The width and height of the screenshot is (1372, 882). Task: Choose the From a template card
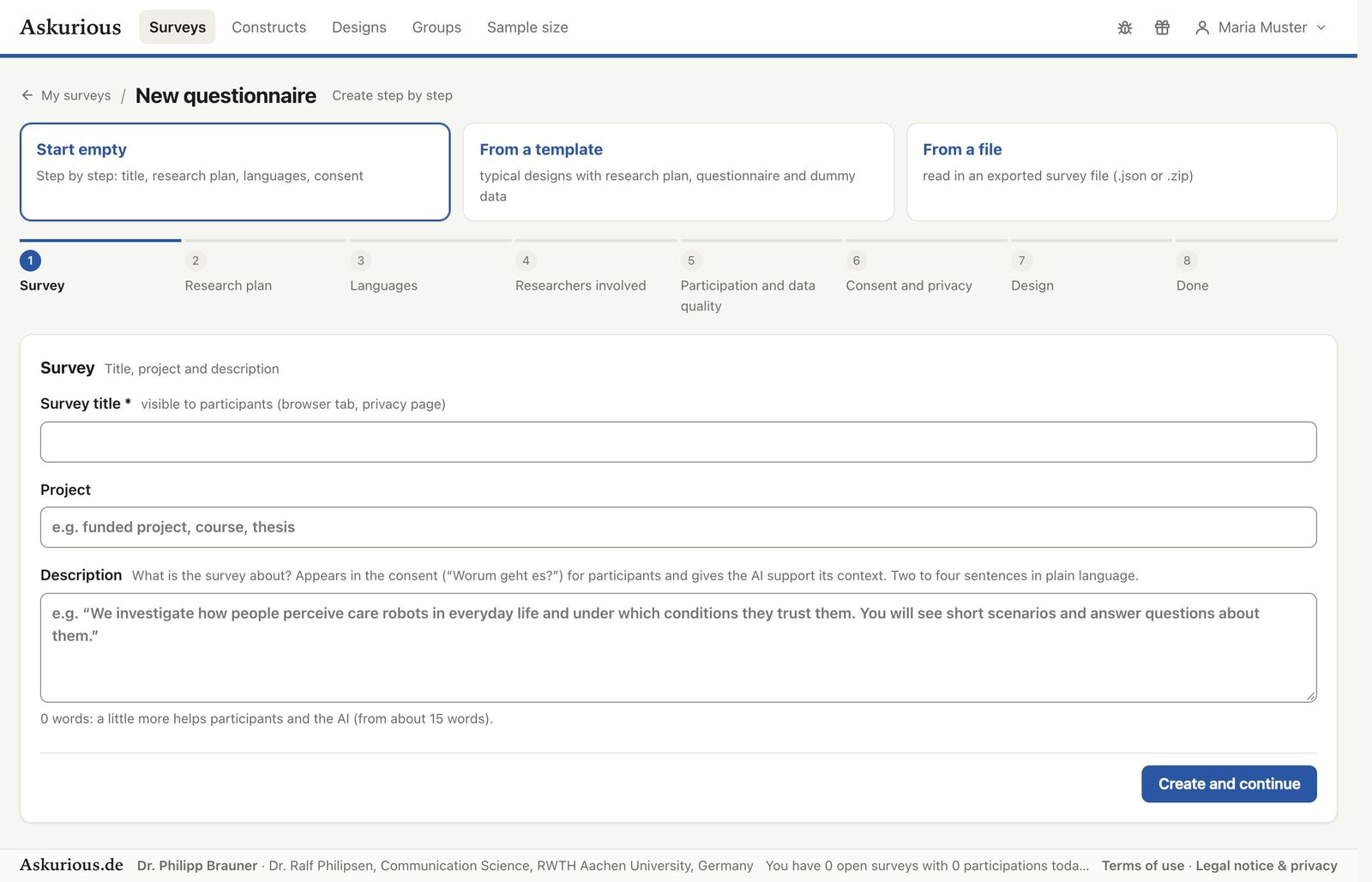point(678,171)
